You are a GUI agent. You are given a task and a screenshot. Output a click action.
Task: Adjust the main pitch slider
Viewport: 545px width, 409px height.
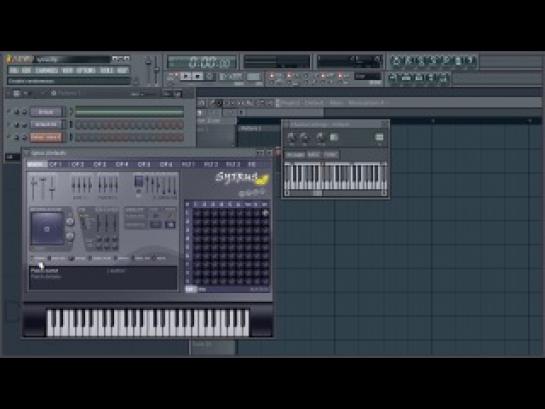[157, 69]
